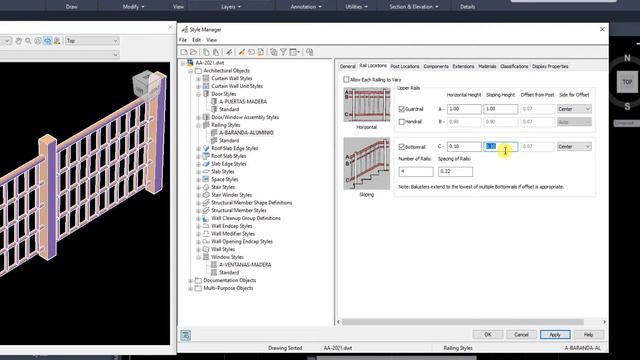Click the Number of Rails field
Screen dimensions: 640x360
point(416,171)
